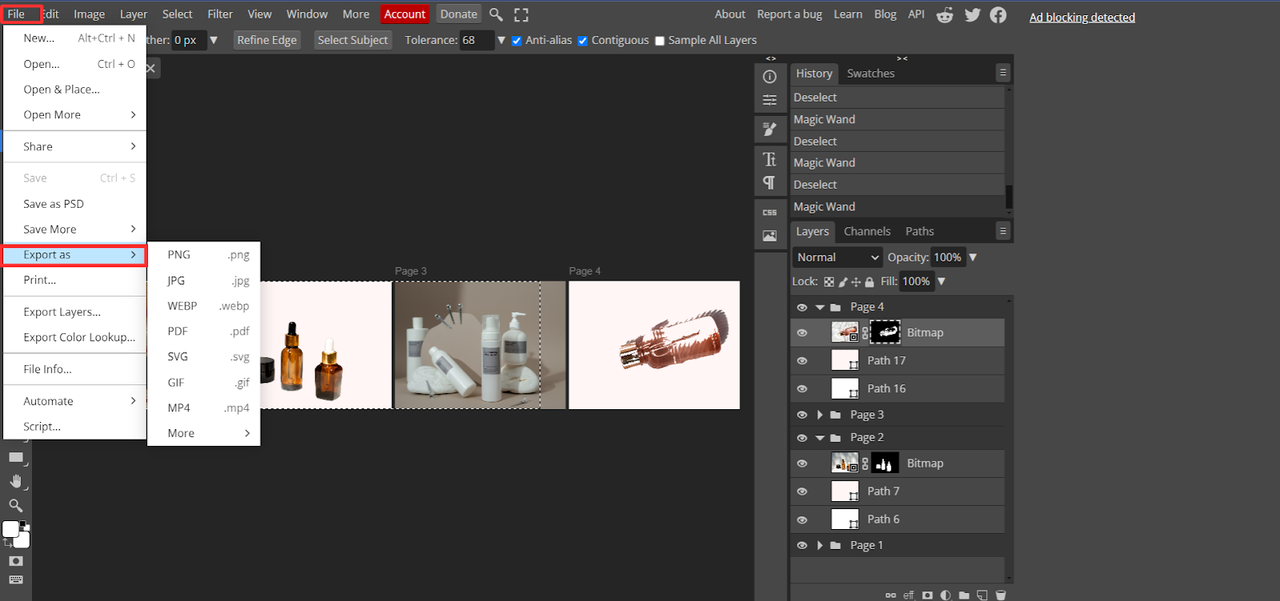Switch to the Channels tab

pos(867,231)
